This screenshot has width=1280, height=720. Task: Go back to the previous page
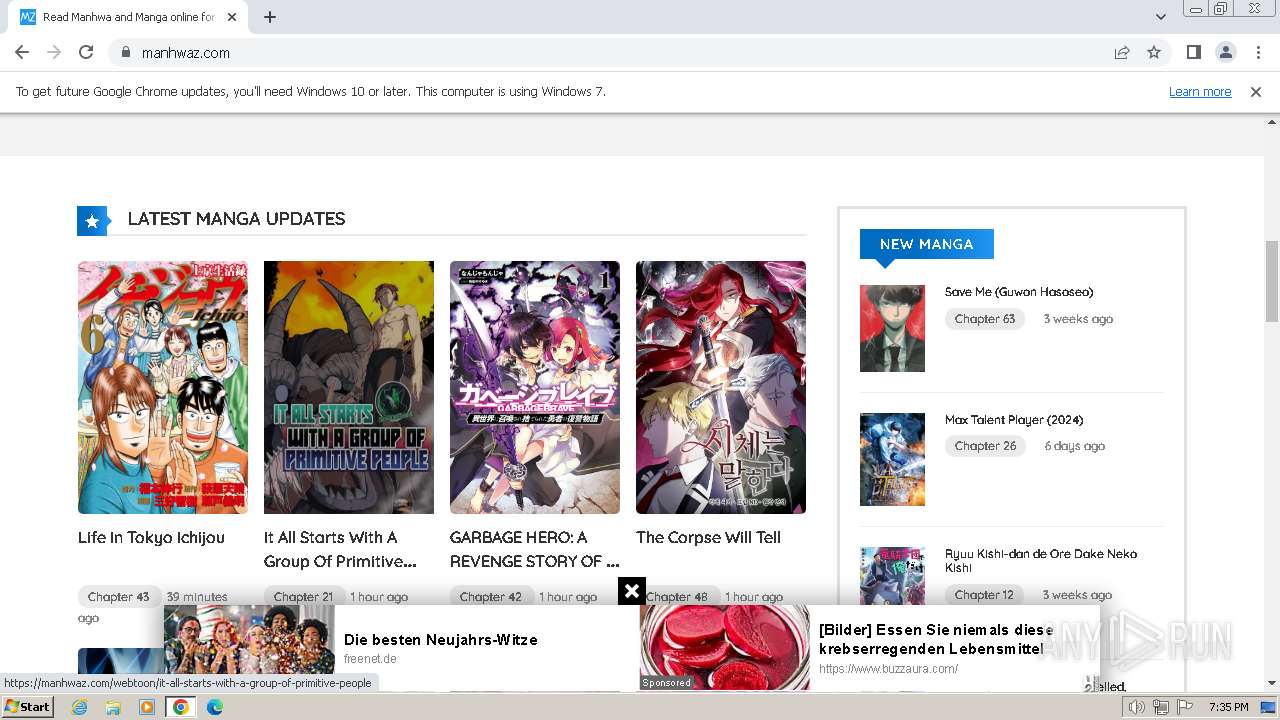click(x=22, y=52)
